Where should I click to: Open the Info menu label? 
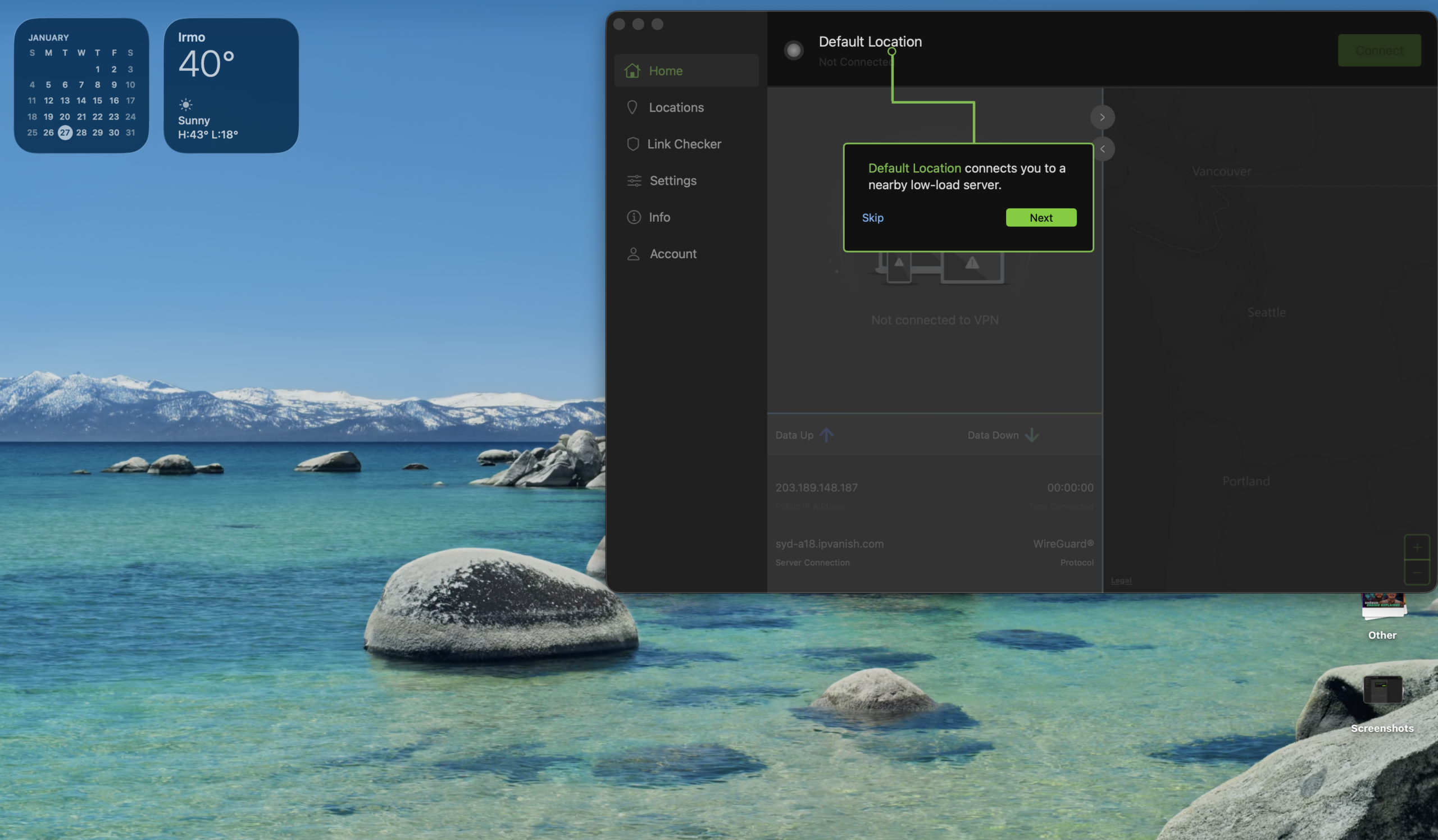659,217
